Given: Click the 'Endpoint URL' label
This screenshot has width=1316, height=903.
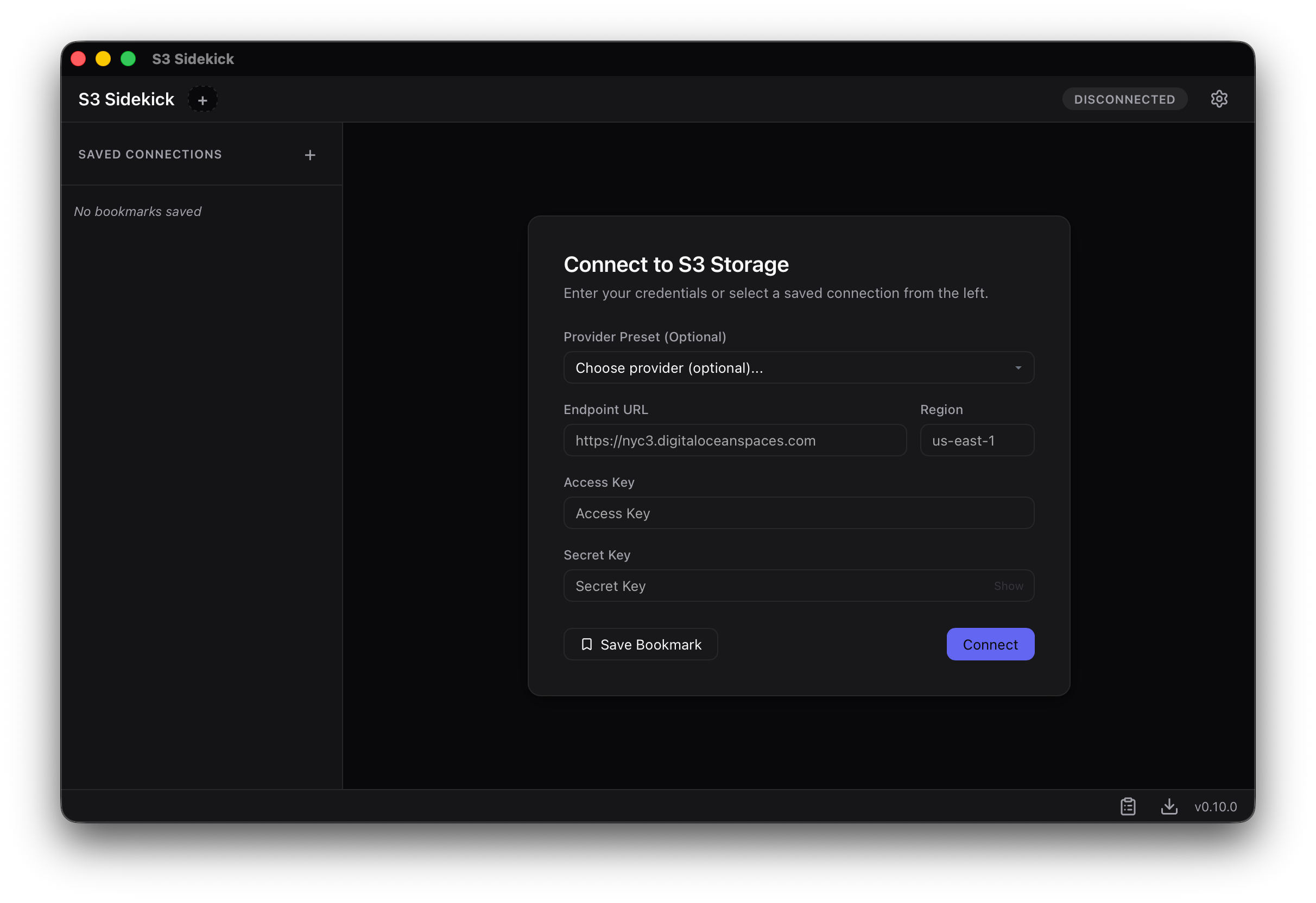Looking at the screenshot, I should point(606,409).
